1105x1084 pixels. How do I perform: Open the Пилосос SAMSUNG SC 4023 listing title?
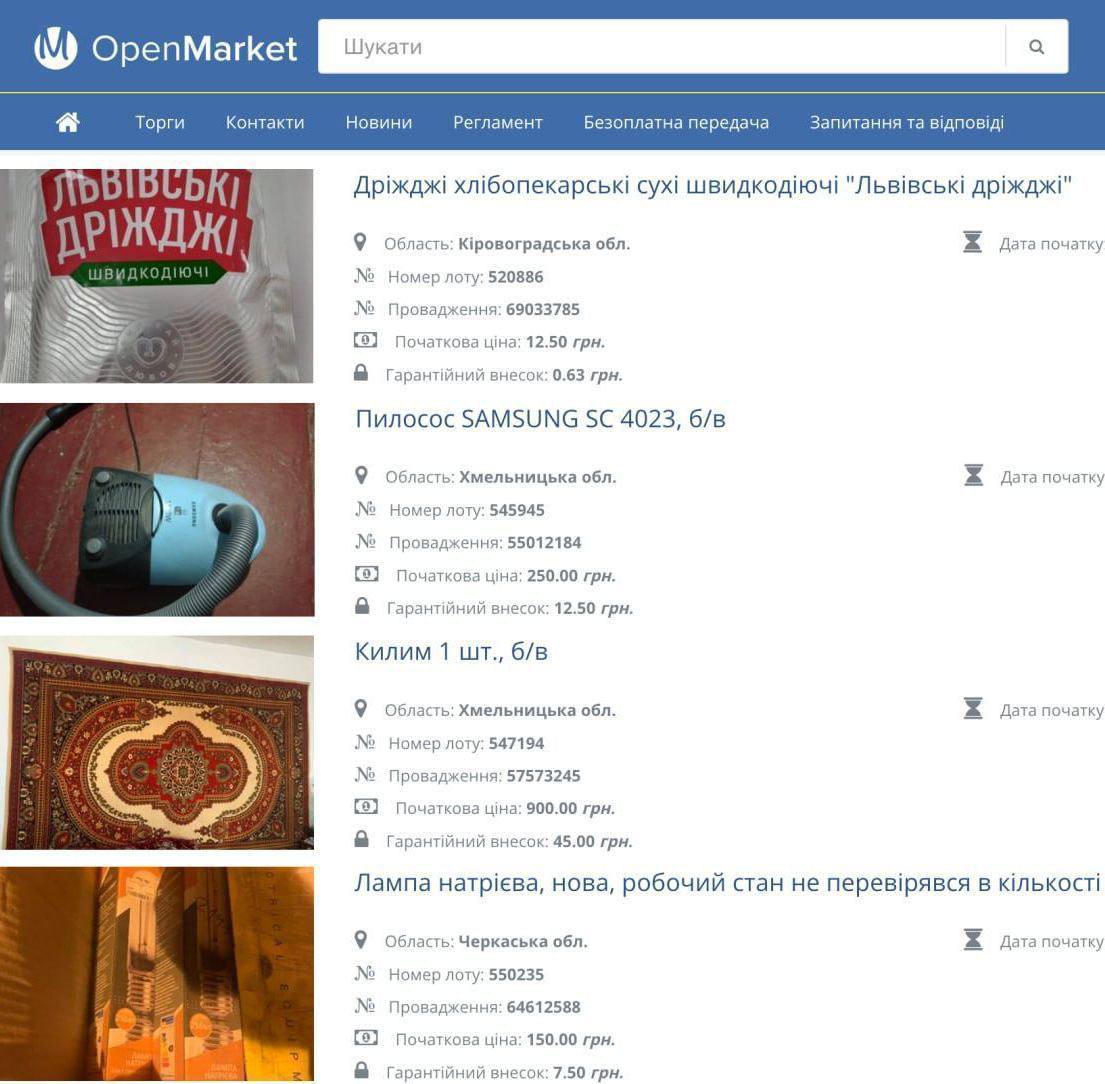541,419
